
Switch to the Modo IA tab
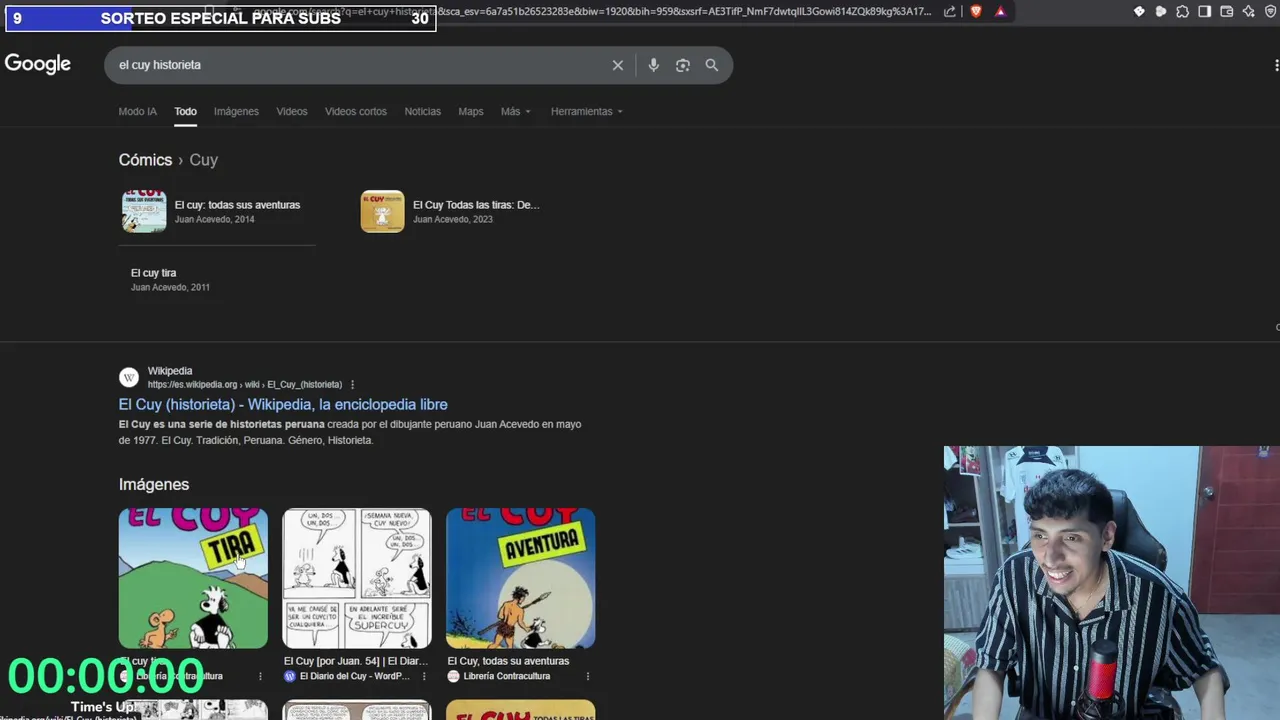tap(138, 111)
